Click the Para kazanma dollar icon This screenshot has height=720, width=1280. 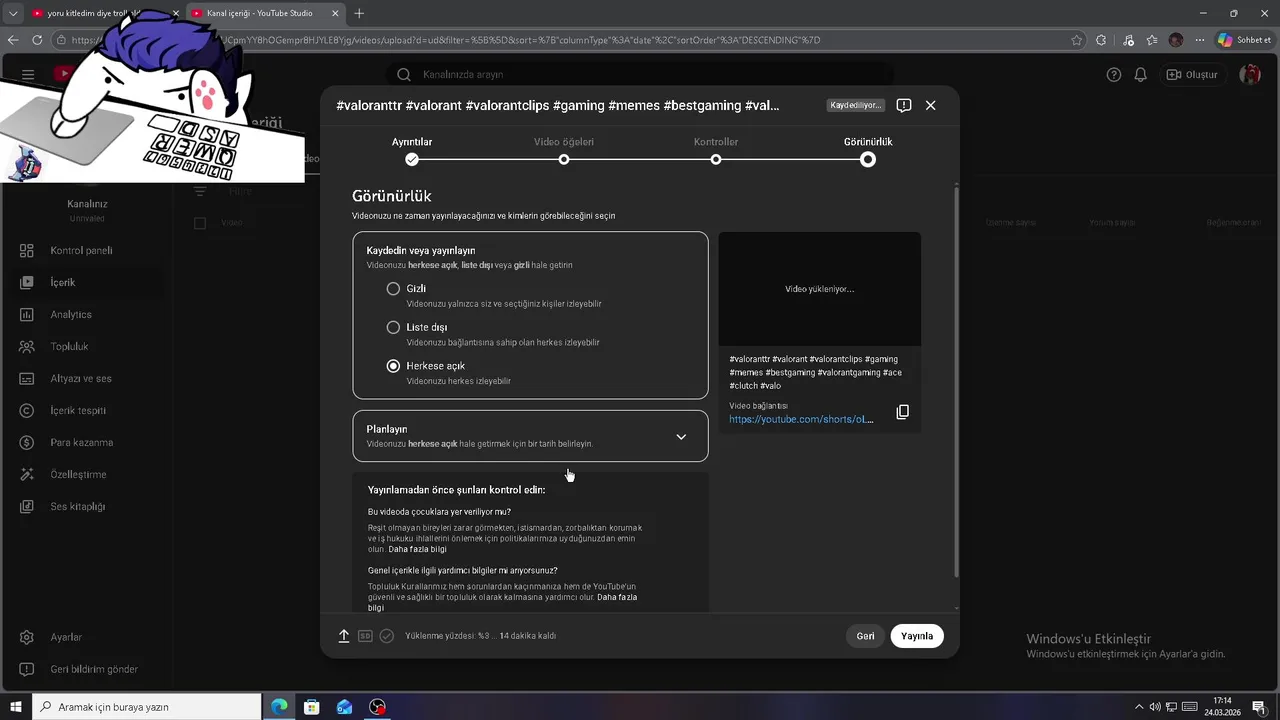27,443
